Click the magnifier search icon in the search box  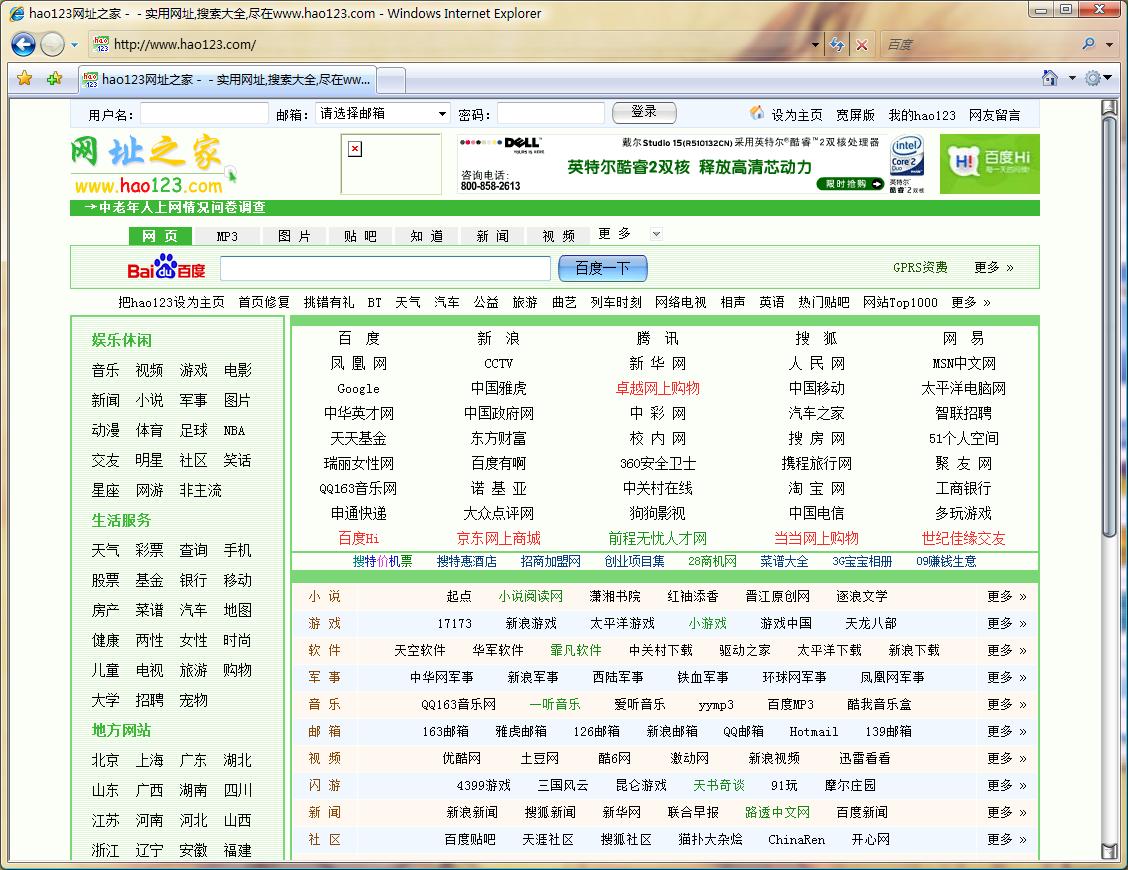[1088, 44]
